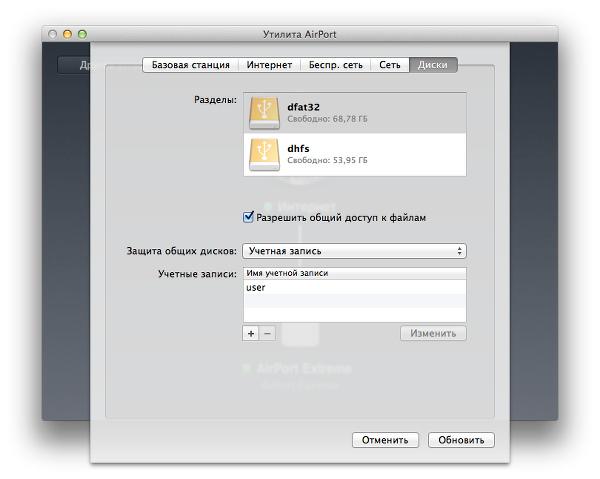Uncheck Разрешить общий доступ к файлам

tap(248, 217)
